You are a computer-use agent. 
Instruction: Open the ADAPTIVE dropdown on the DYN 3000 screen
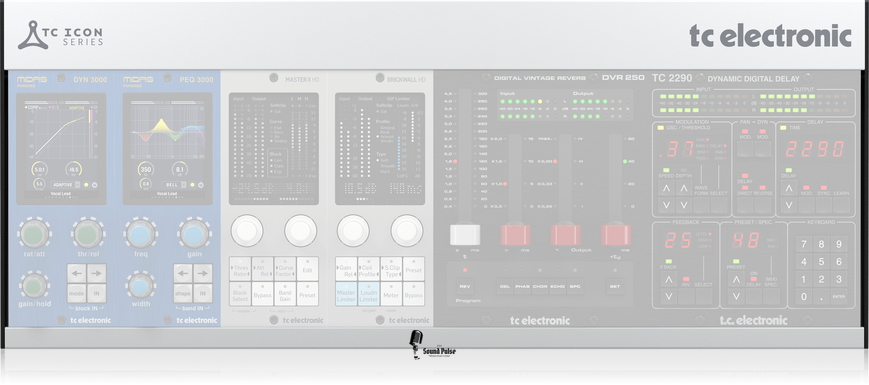[65, 184]
